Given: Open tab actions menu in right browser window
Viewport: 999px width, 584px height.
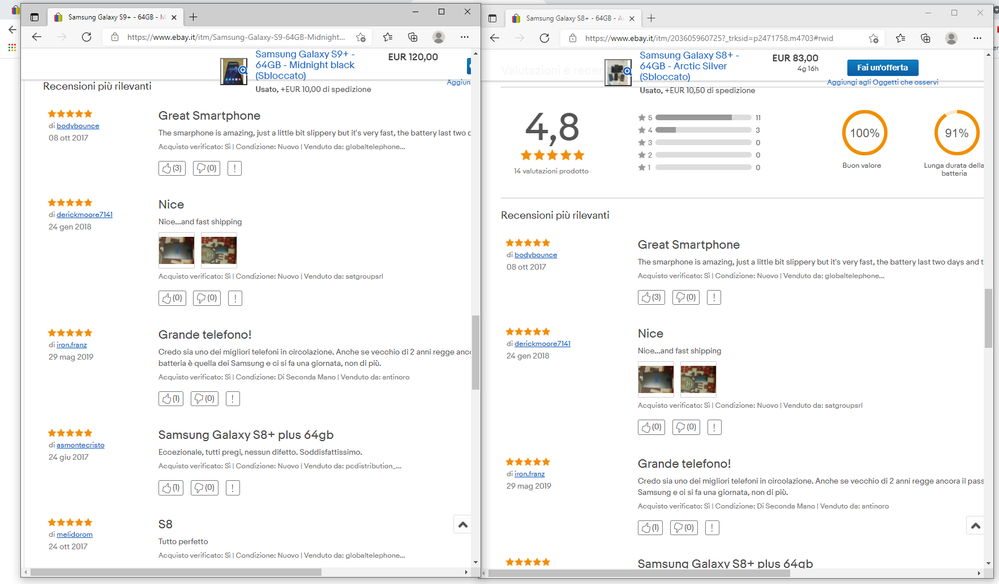Looking at the screenshot, I should (492, 18).
